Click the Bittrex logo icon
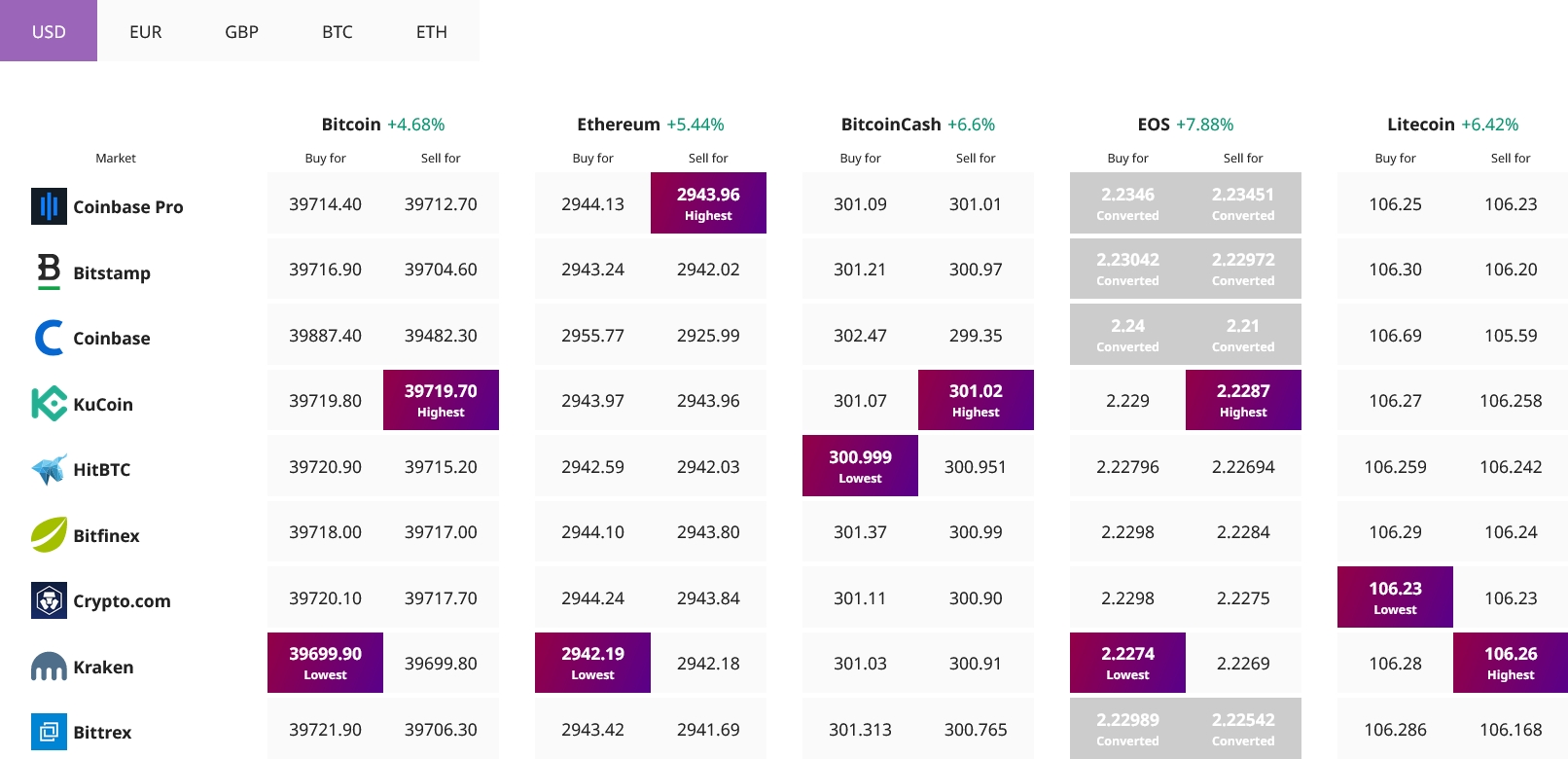The height and width of the screenshot is (759, 1568). click(x=49, y=732)
